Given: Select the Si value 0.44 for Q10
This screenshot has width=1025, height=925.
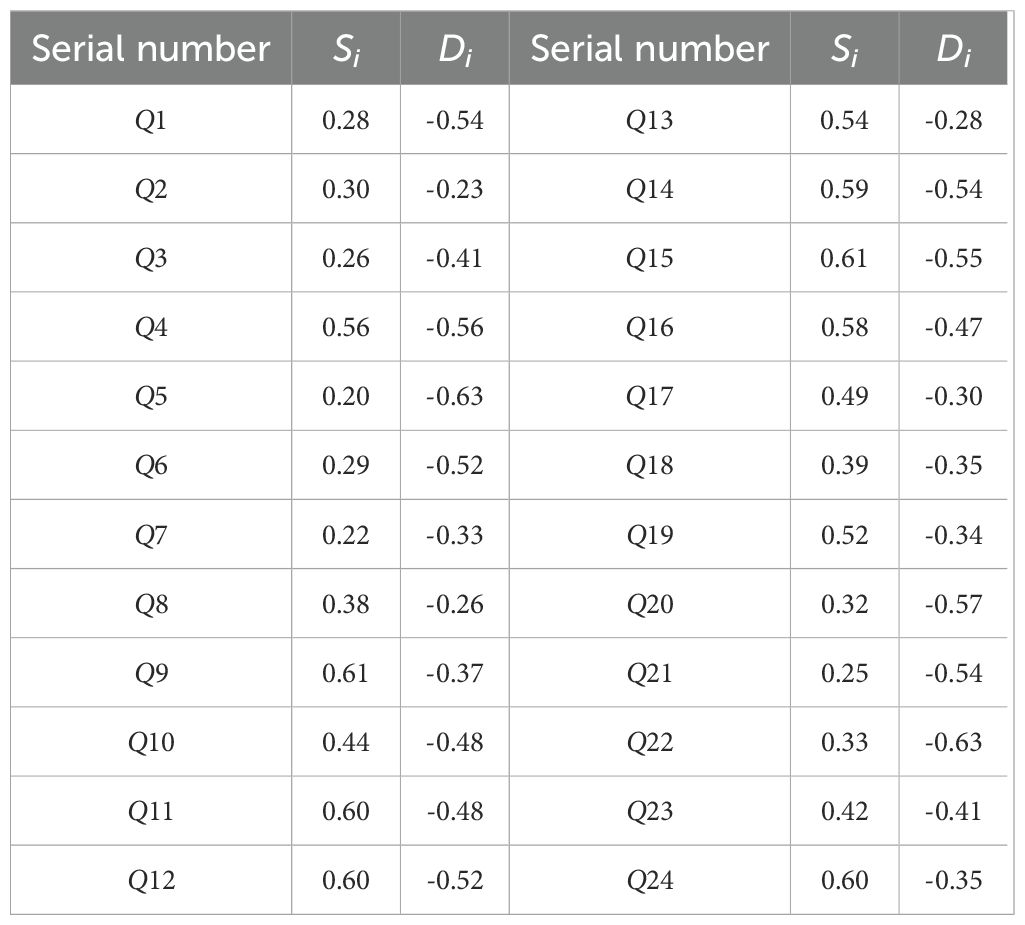Looking at the screenshot, I should coord(345,742).
